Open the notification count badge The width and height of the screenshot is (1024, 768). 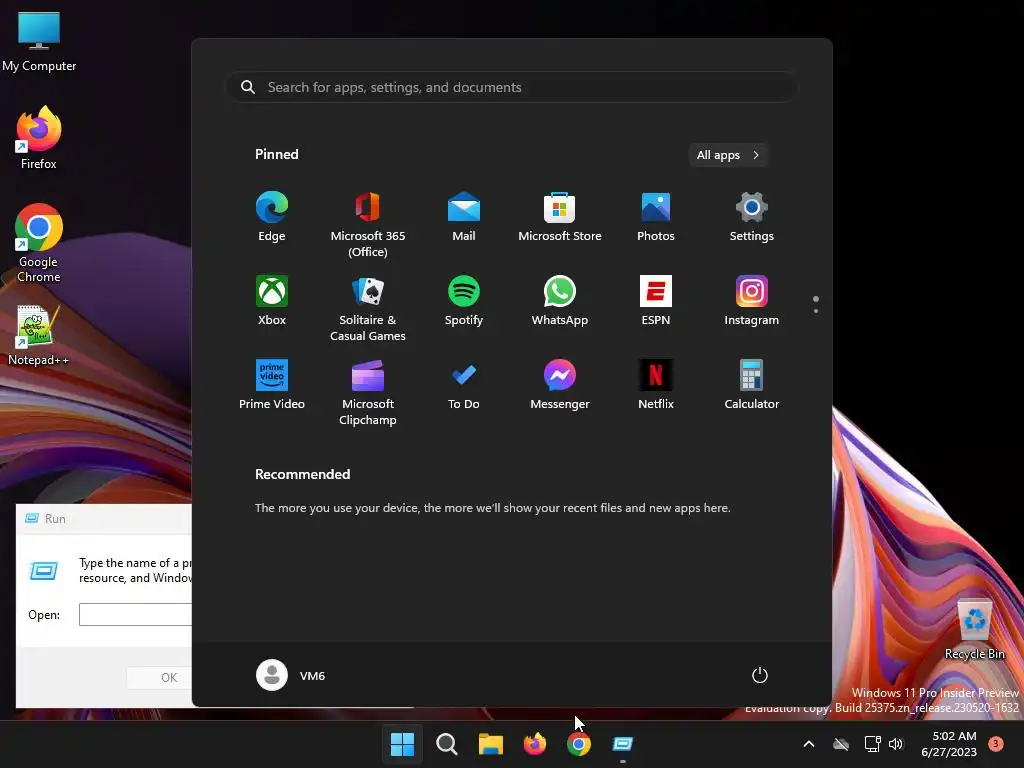point(996,743)
